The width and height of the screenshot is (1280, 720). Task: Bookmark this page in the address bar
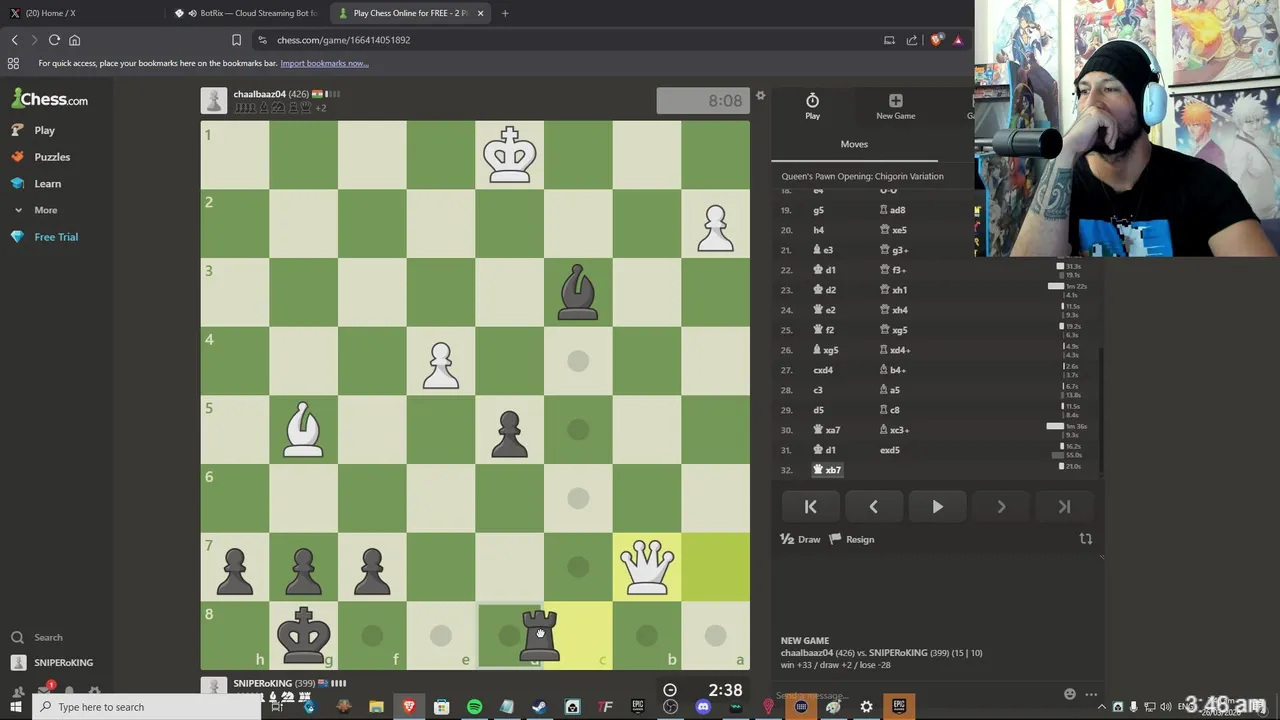236,40
